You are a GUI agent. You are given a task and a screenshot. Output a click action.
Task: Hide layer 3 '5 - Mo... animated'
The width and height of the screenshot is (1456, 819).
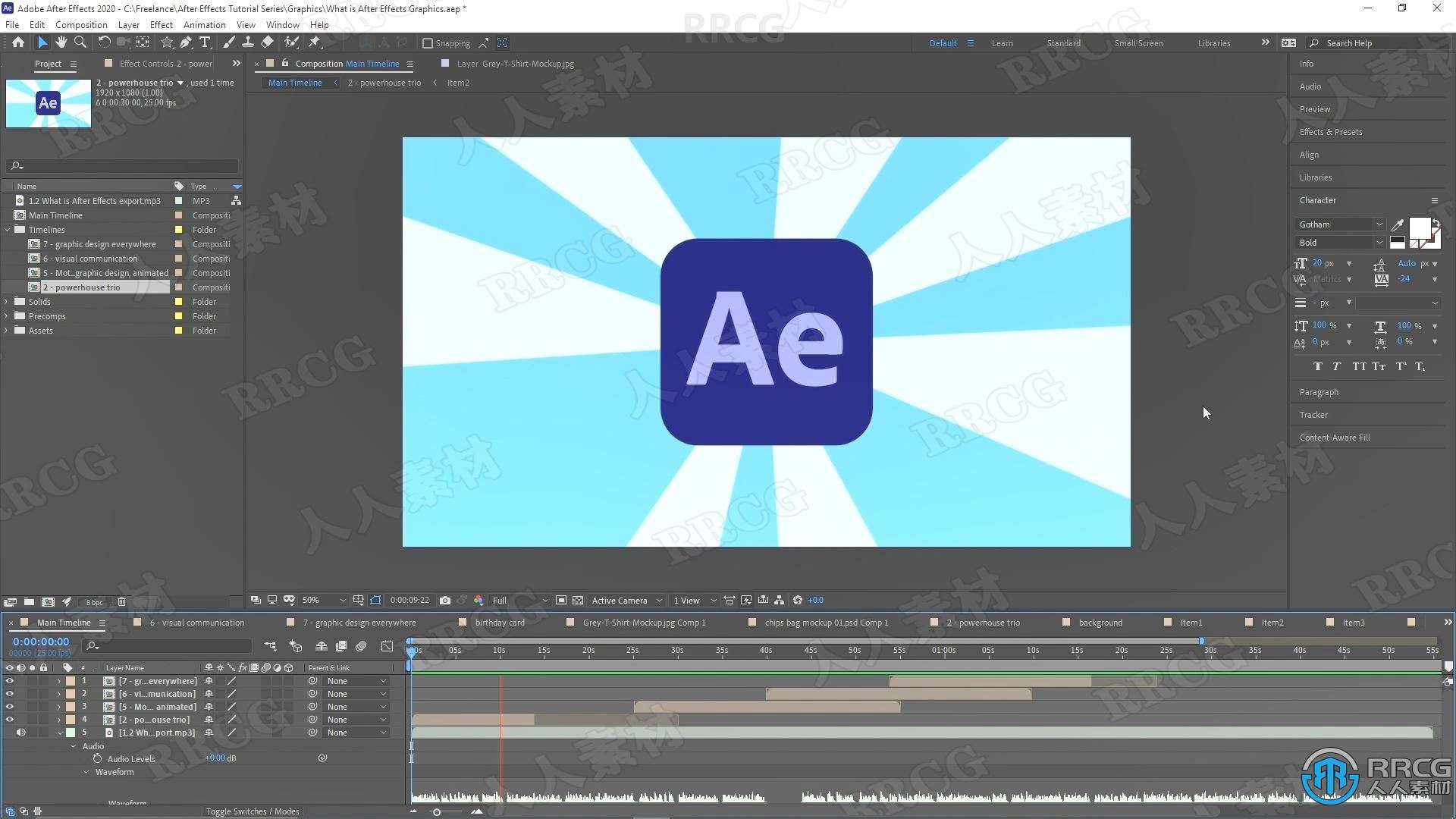coord(9,707)
